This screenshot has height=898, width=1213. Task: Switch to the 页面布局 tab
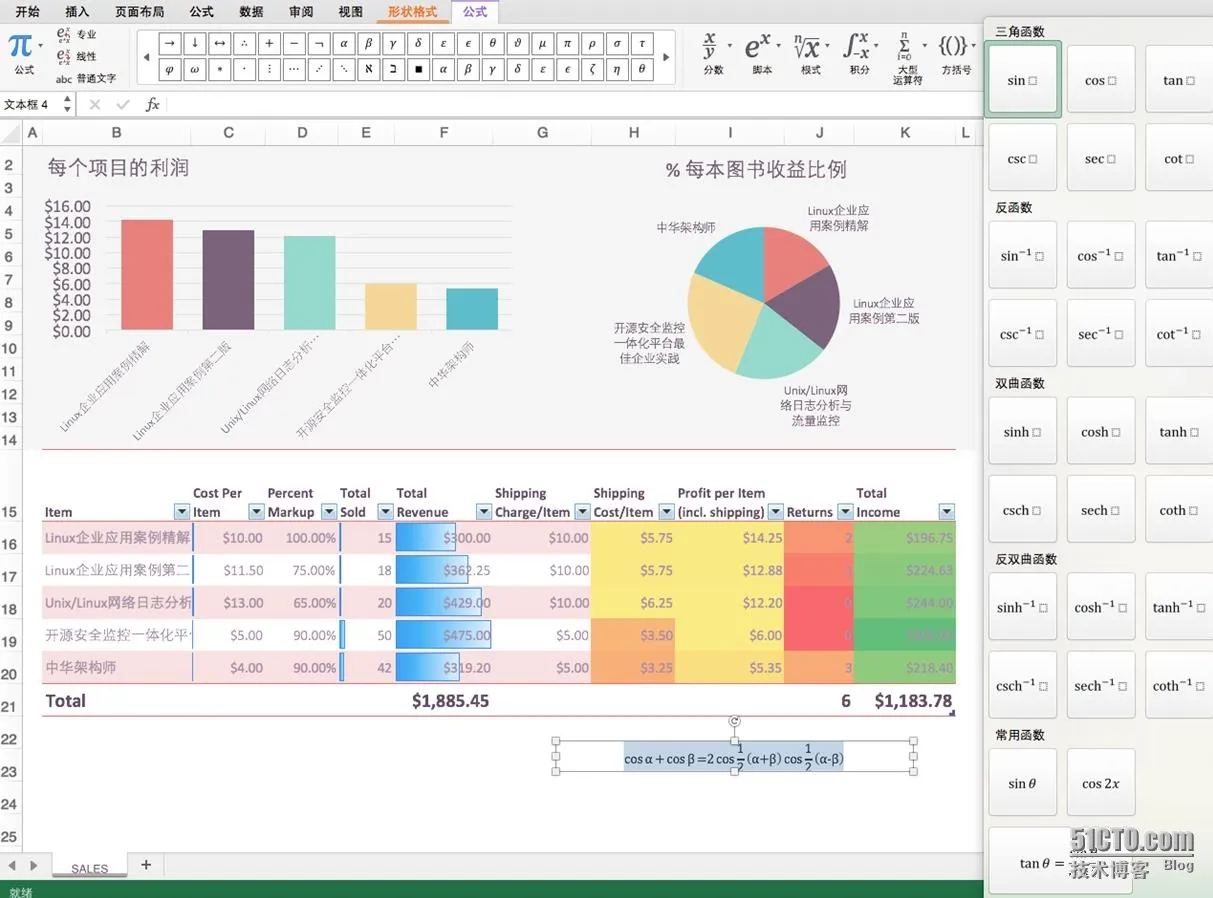(x=139, y=12)
